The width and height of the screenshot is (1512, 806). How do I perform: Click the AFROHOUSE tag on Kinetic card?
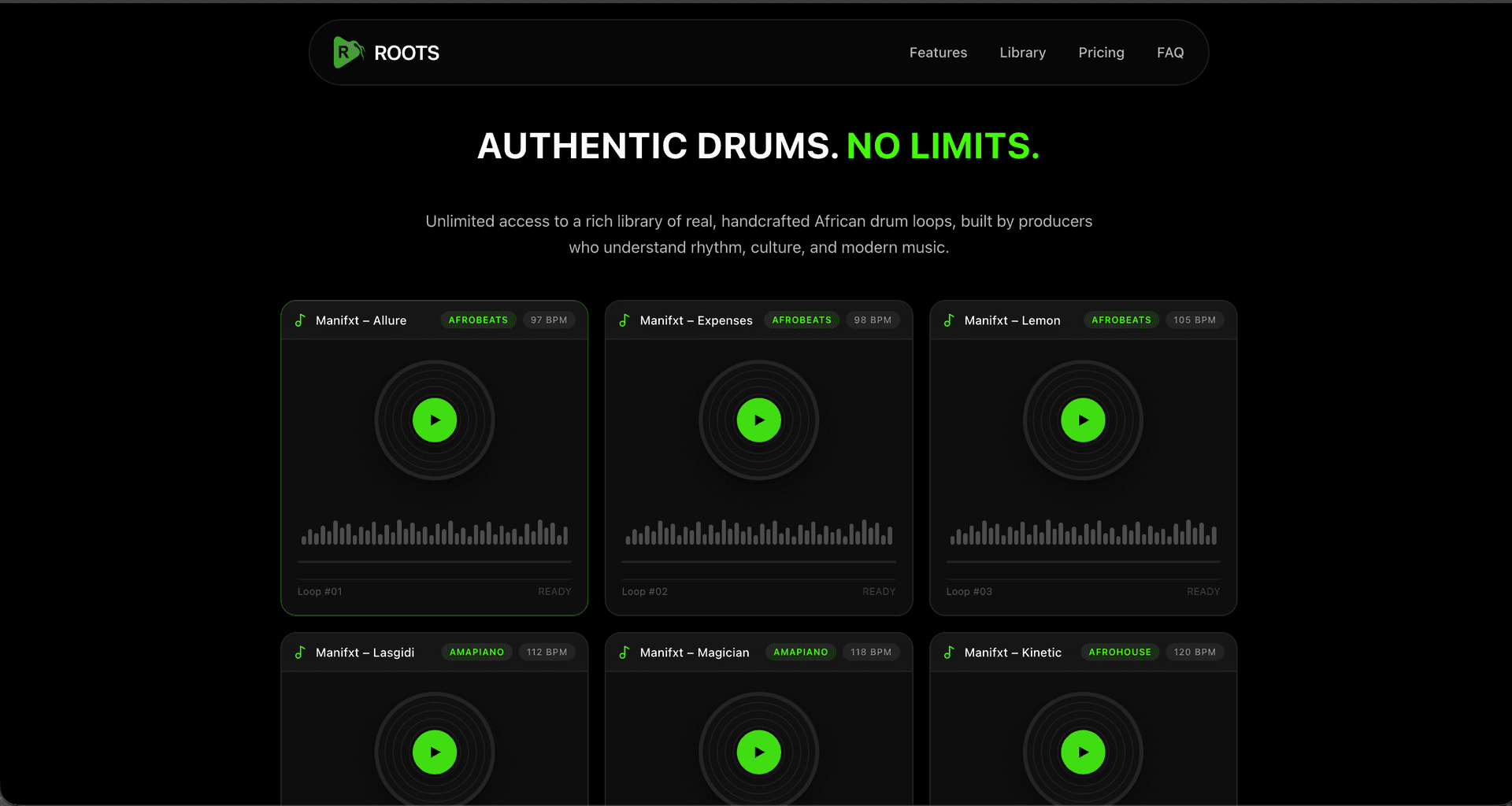click(1120, 653)
